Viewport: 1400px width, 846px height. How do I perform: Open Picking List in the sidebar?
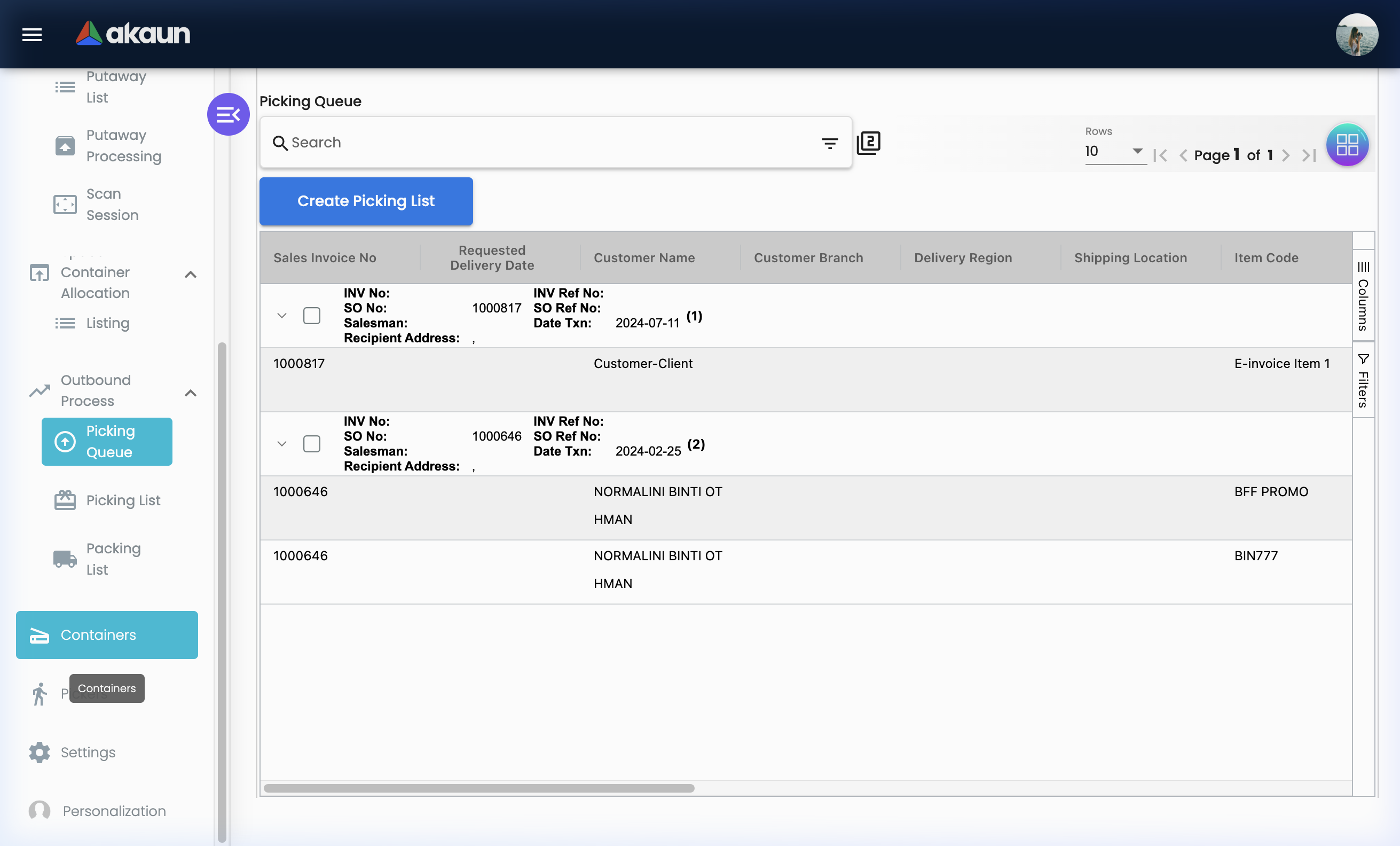click(x=123, y=500)
